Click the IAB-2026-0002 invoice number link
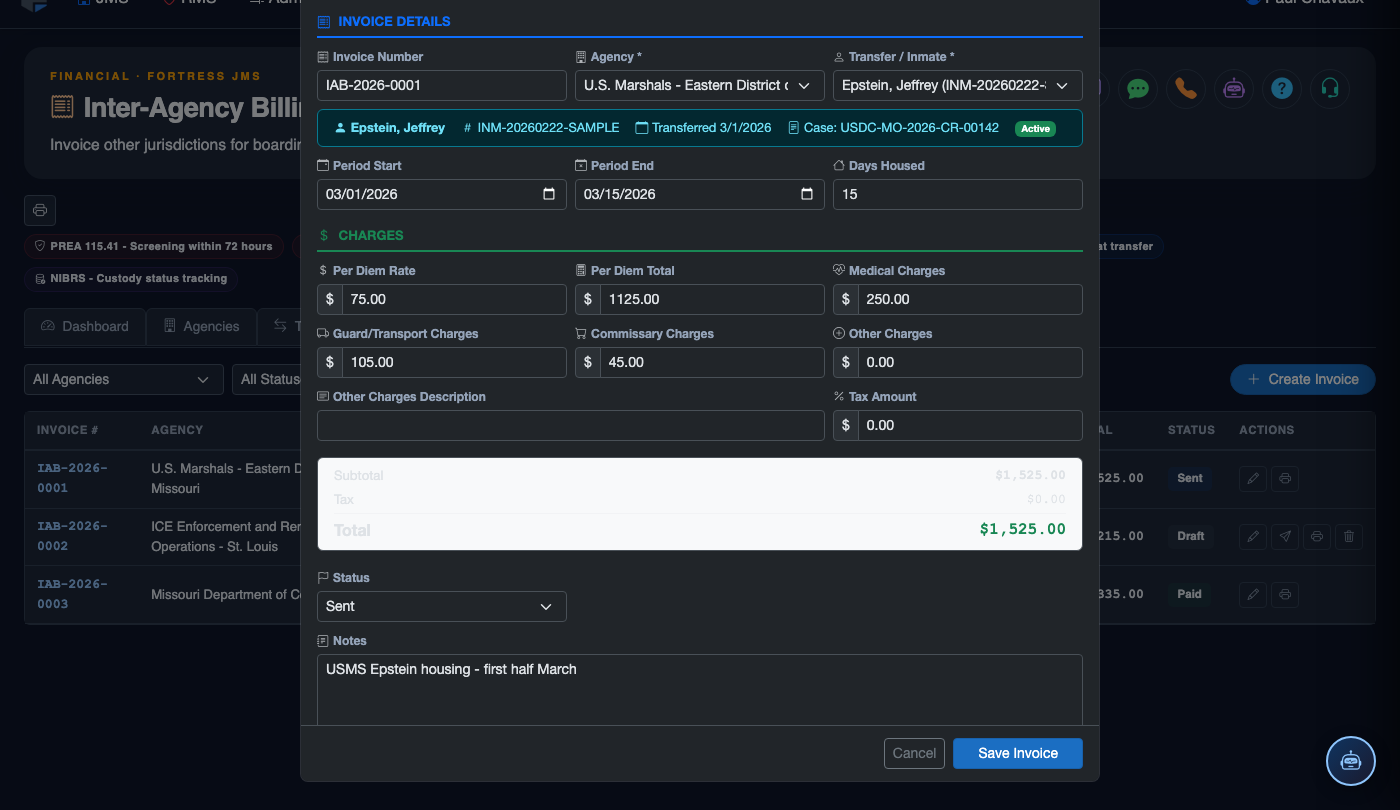 (x=72, y=536)
